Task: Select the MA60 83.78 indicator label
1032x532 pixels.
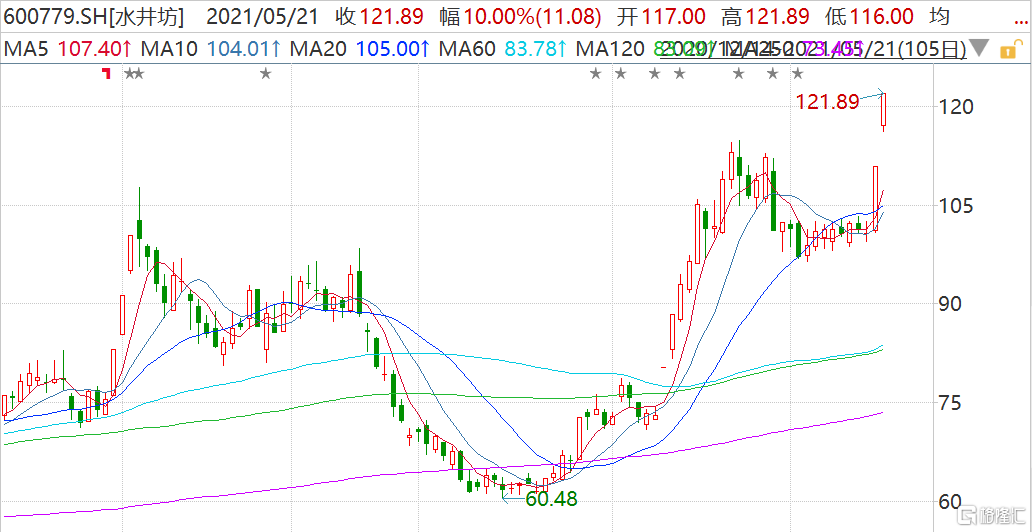Action: click(x=503, y=49)
